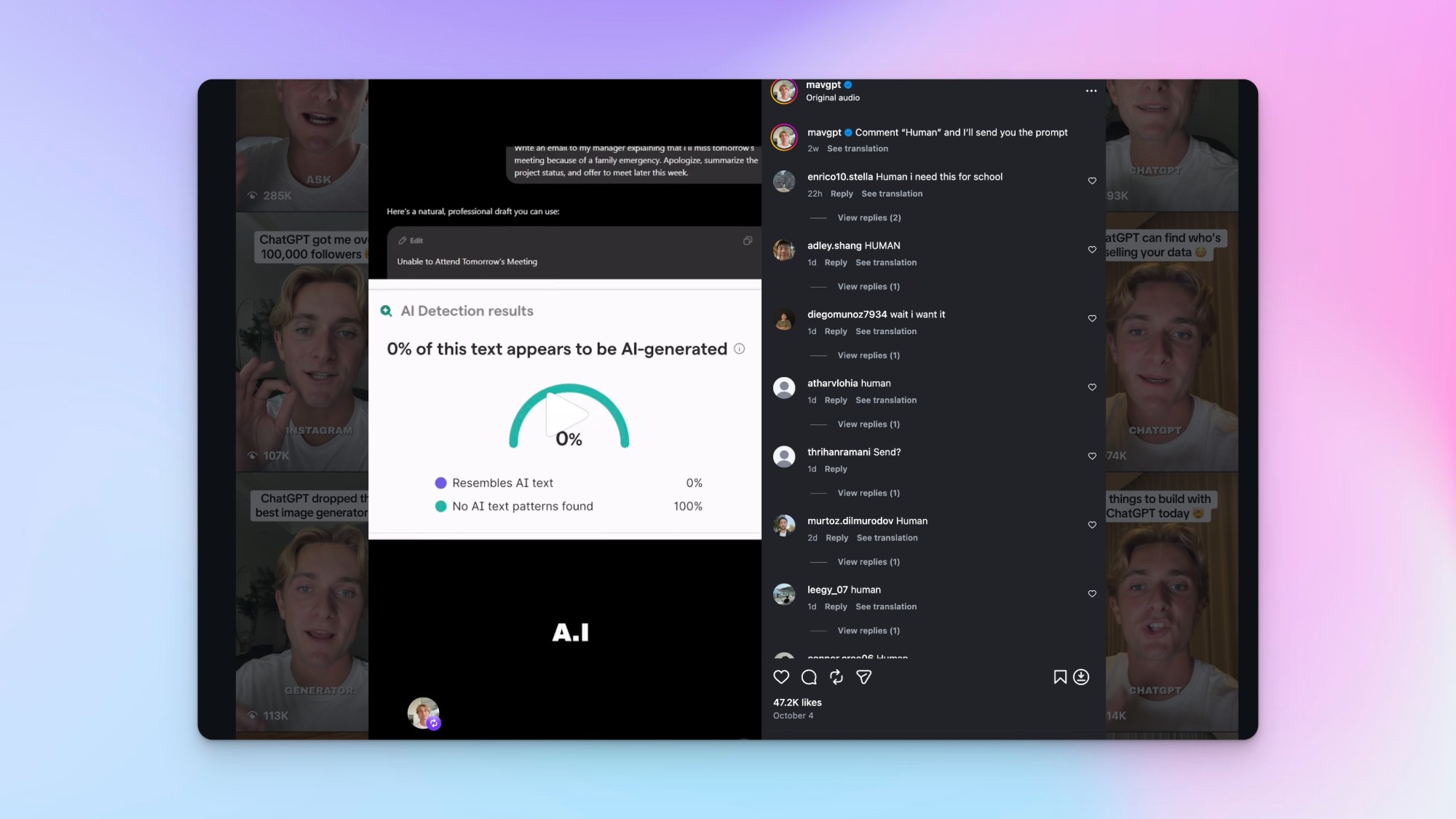Open the reel thumbnail with 285K views
This screenshot has width=1456, height=819.
302,145
